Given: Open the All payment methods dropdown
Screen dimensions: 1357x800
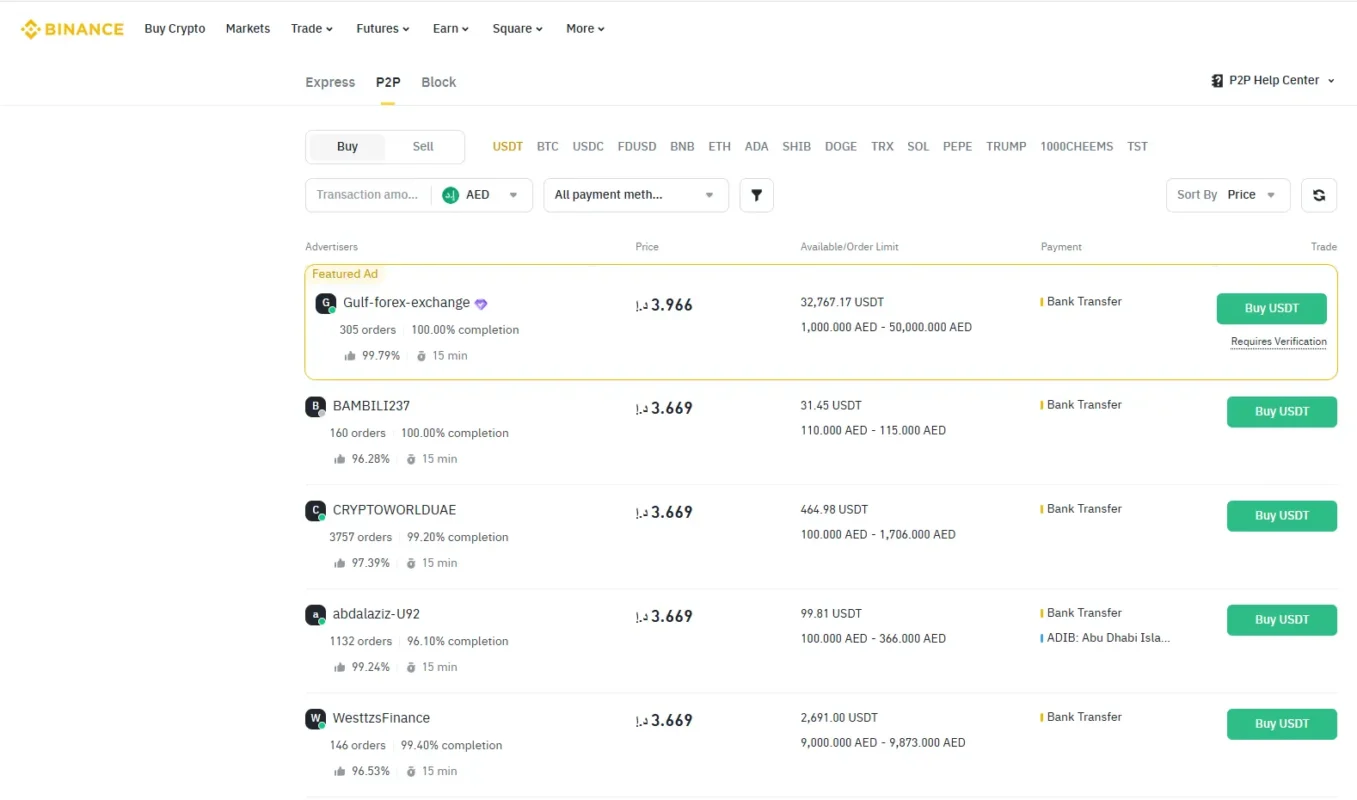Looking at the screenshot, I should click(x=636, y=195).
